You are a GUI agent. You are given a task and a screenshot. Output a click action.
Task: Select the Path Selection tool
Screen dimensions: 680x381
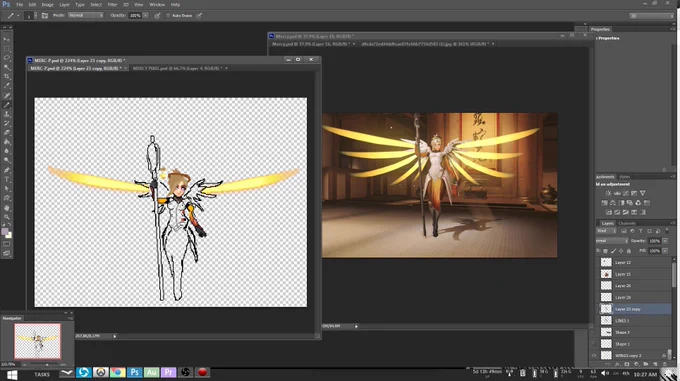7,189
